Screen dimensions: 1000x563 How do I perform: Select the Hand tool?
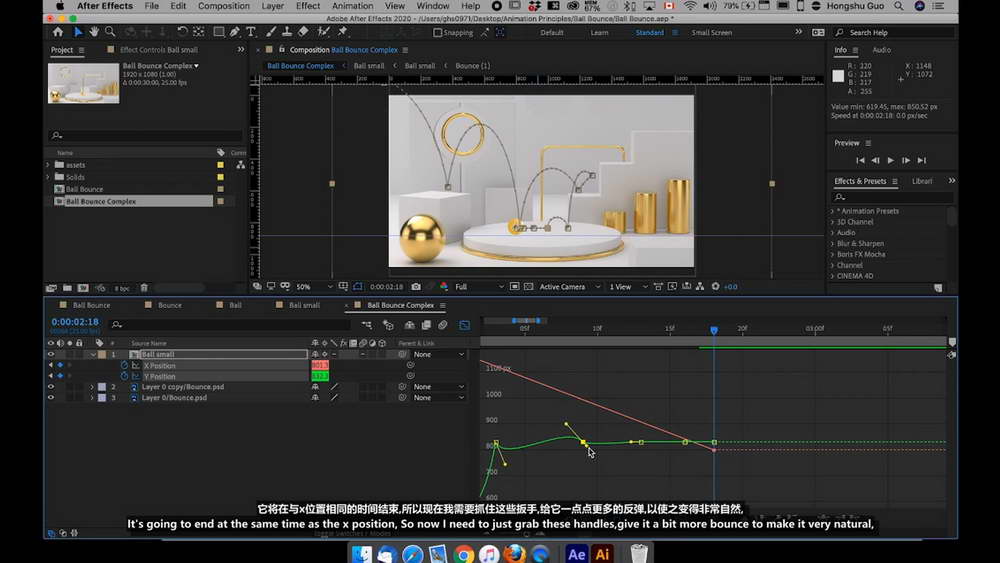pos(94,32)
